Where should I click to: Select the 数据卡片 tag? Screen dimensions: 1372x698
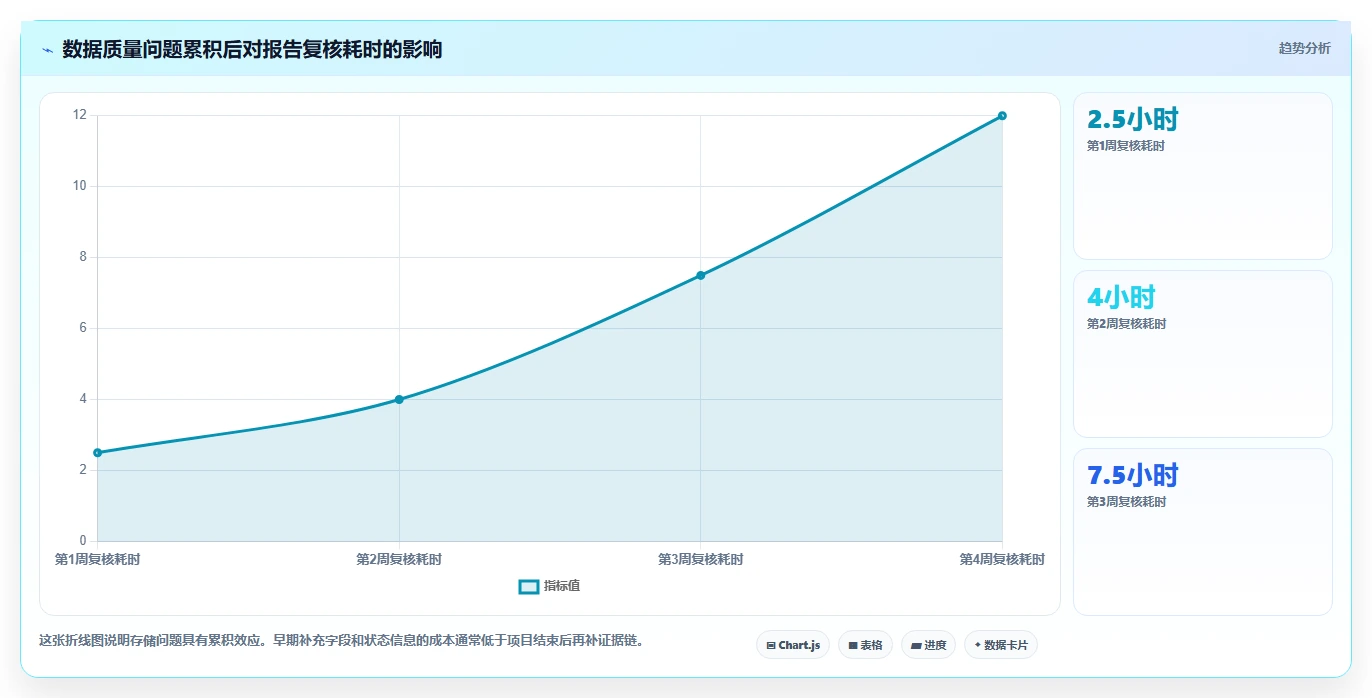pos(1001,645)
